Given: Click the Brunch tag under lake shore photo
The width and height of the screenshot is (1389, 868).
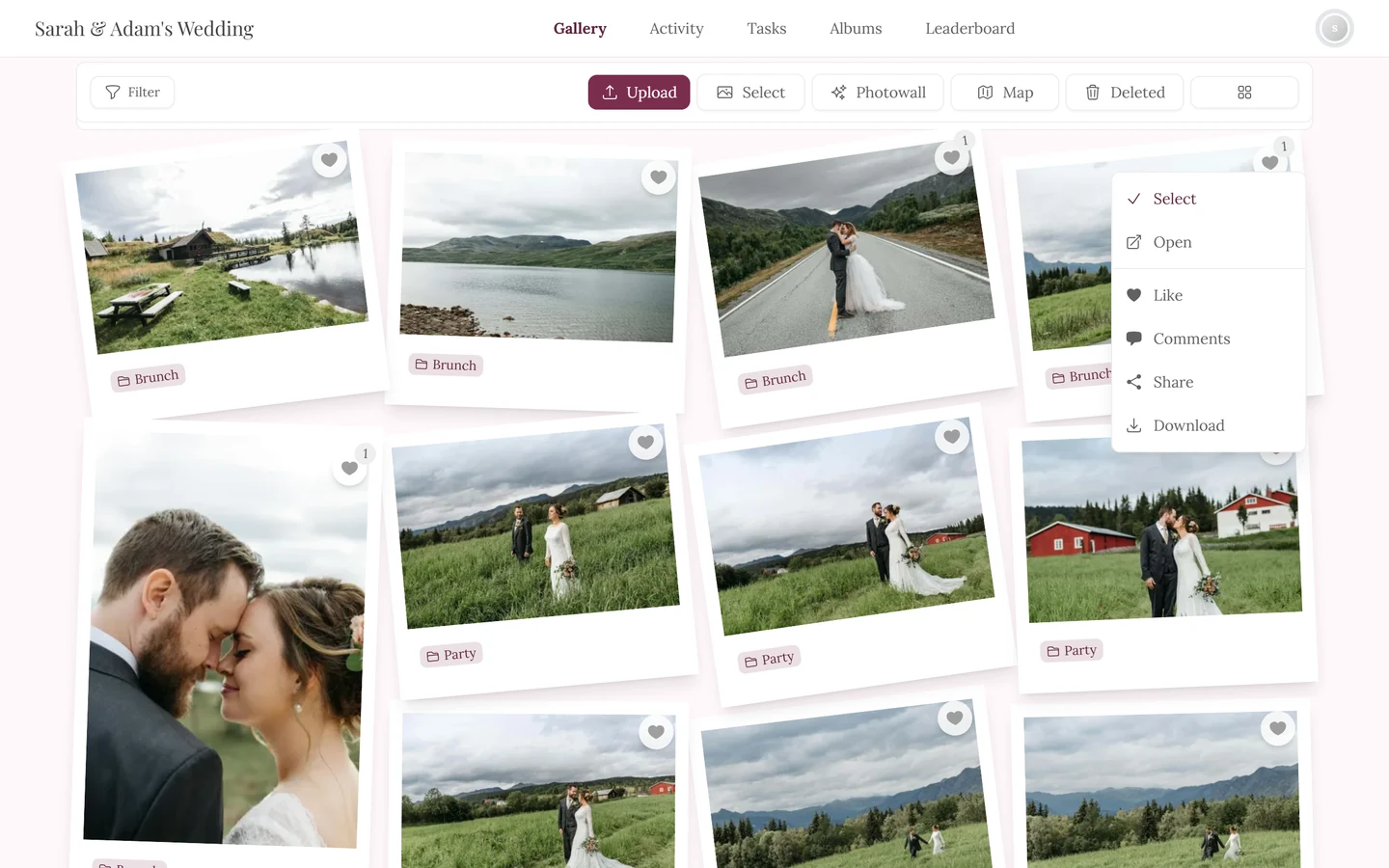Looking at the screenshot, I should (446, 365).
